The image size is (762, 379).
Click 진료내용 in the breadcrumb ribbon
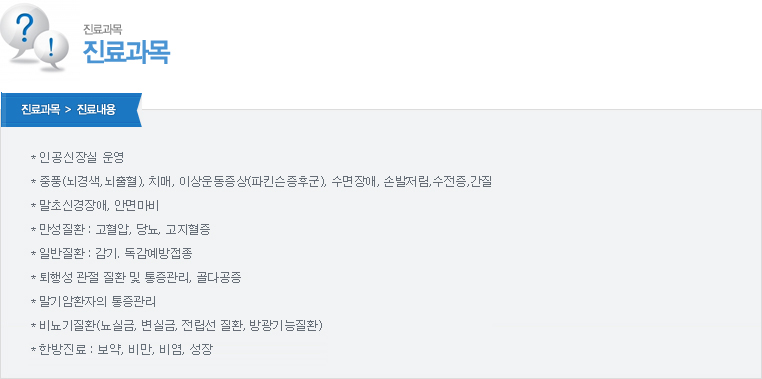tap(96, 110)
